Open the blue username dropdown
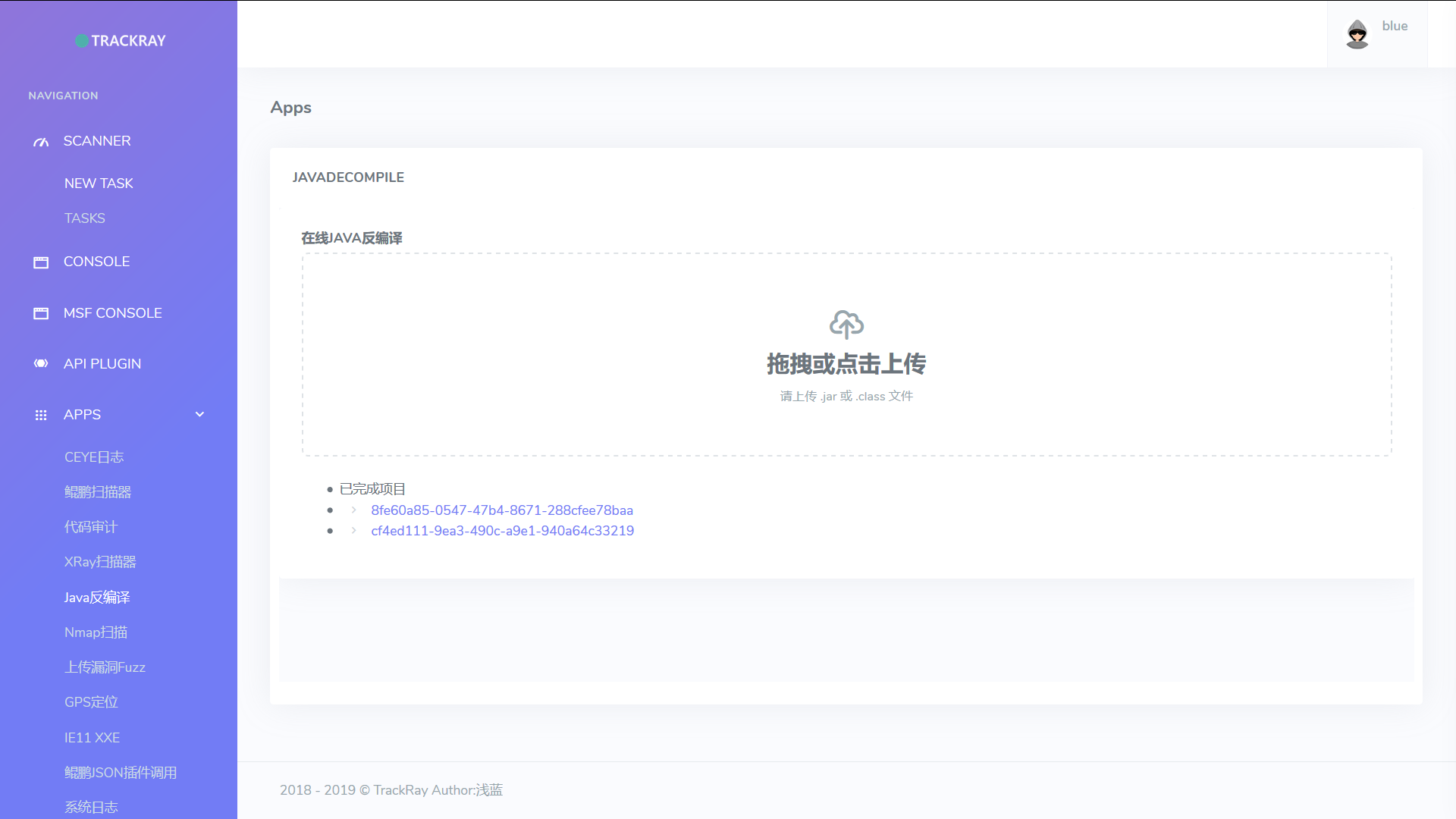 1394,26
